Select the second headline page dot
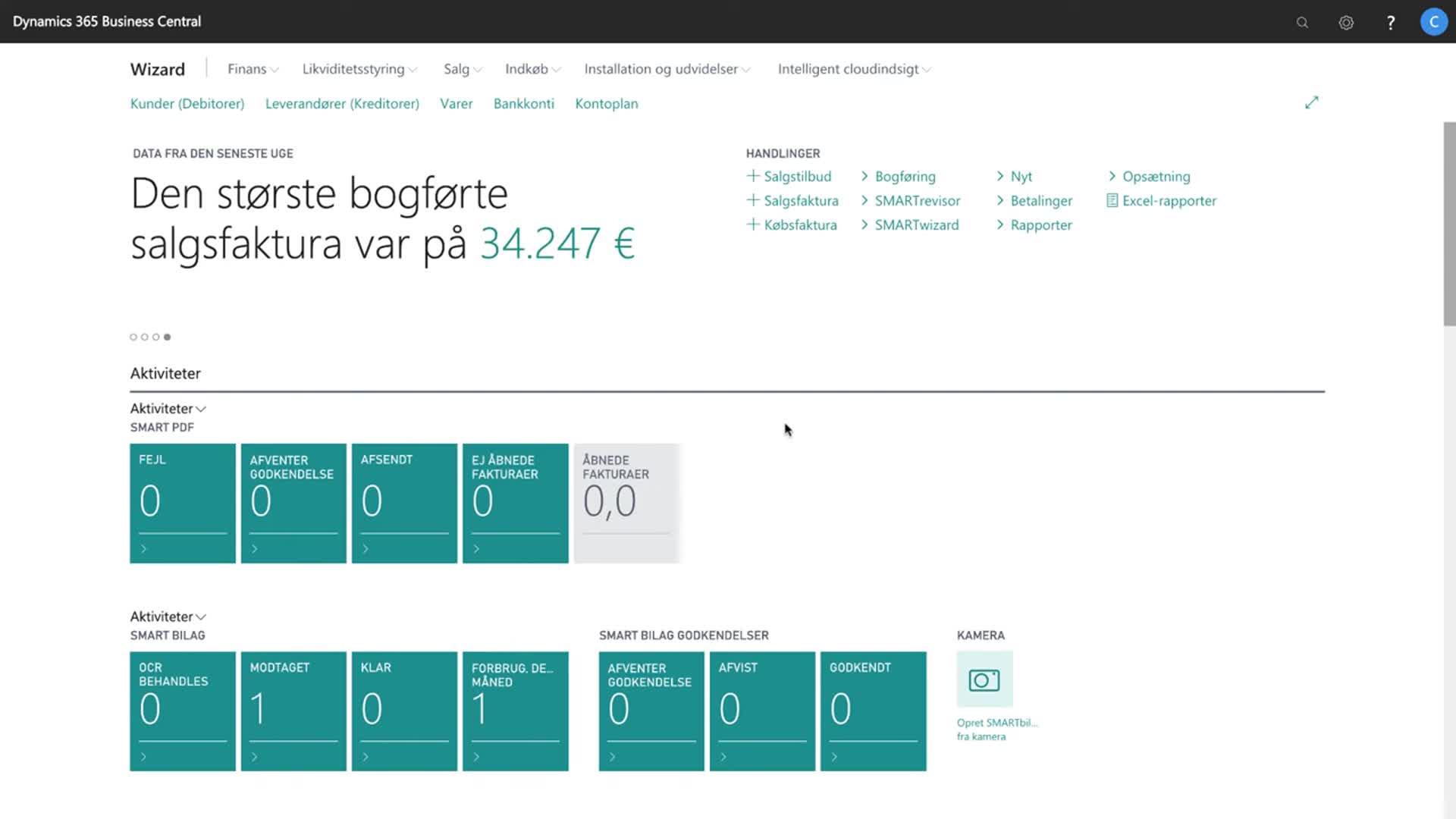Viewport: 1456px width, 819px height. [x=145, y=337]
